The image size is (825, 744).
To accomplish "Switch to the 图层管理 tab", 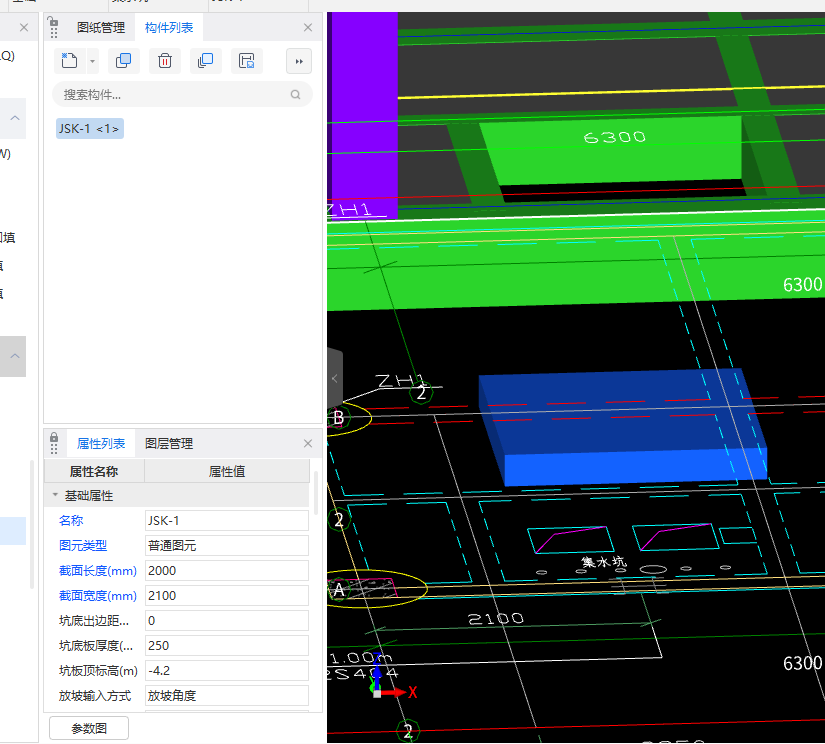I will tap(169, 444).
